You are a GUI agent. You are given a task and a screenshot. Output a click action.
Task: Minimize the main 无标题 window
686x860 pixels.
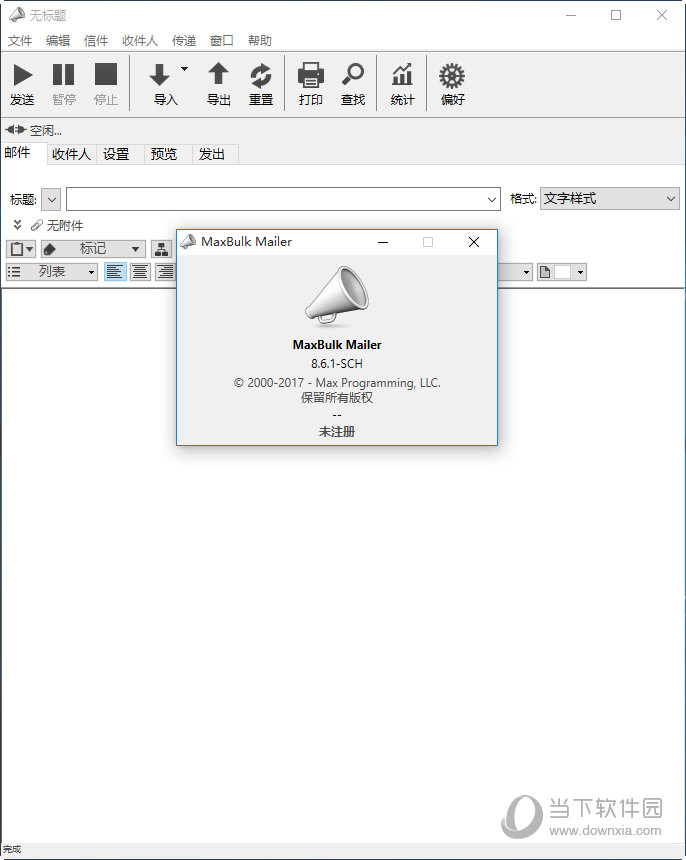coord(571,15)
